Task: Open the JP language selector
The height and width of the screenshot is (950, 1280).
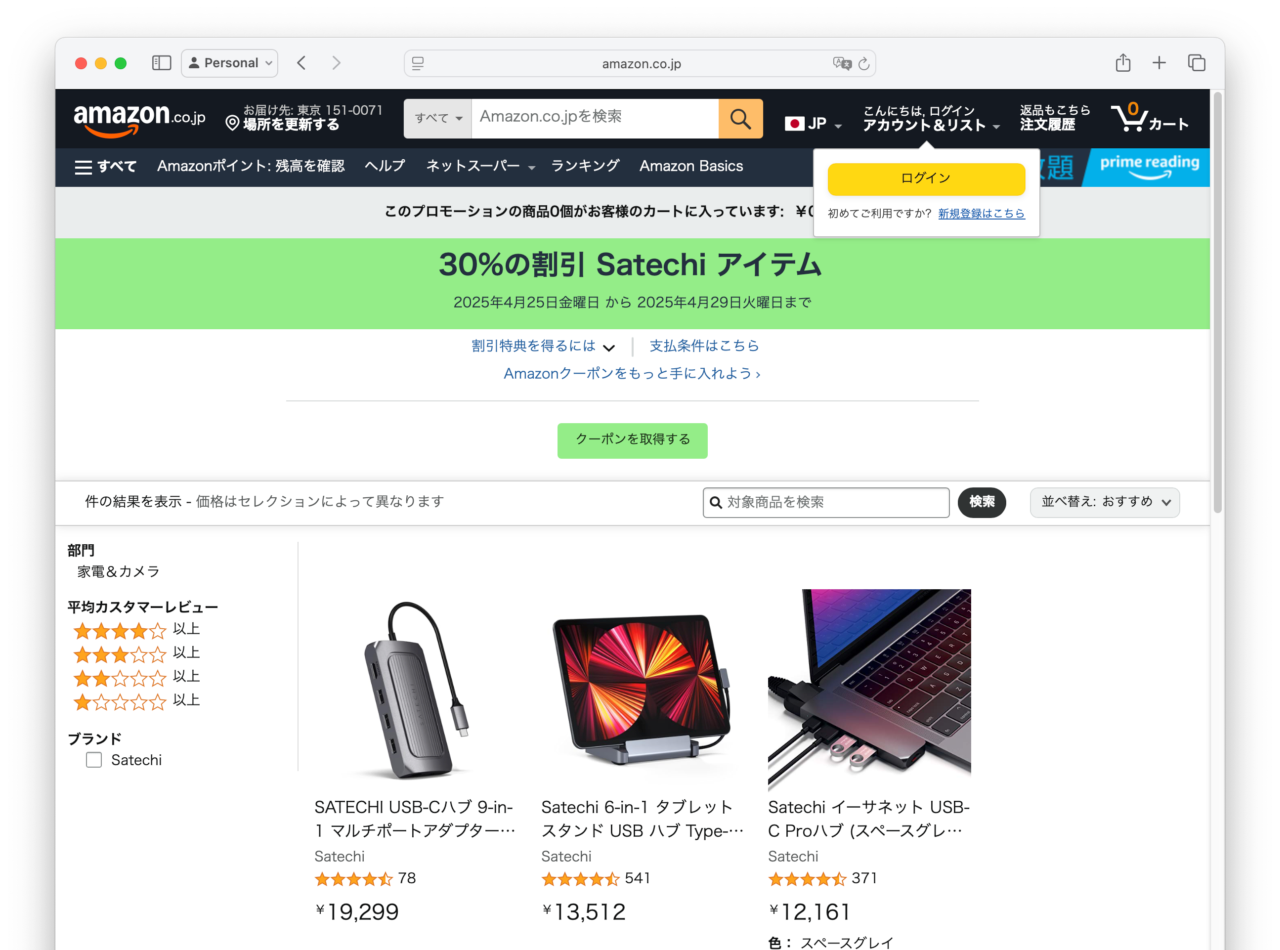Action: [x=814, y=124]
